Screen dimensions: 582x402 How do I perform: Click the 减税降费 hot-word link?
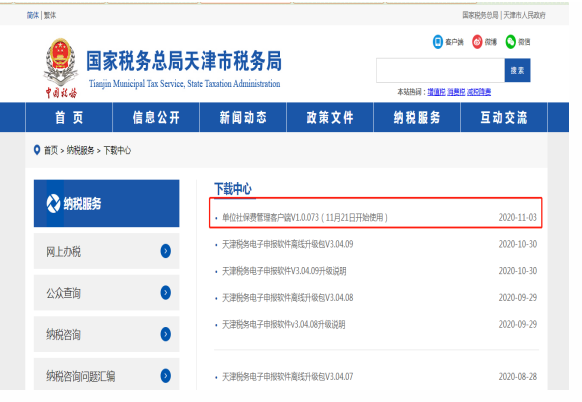tap(479, 92)
